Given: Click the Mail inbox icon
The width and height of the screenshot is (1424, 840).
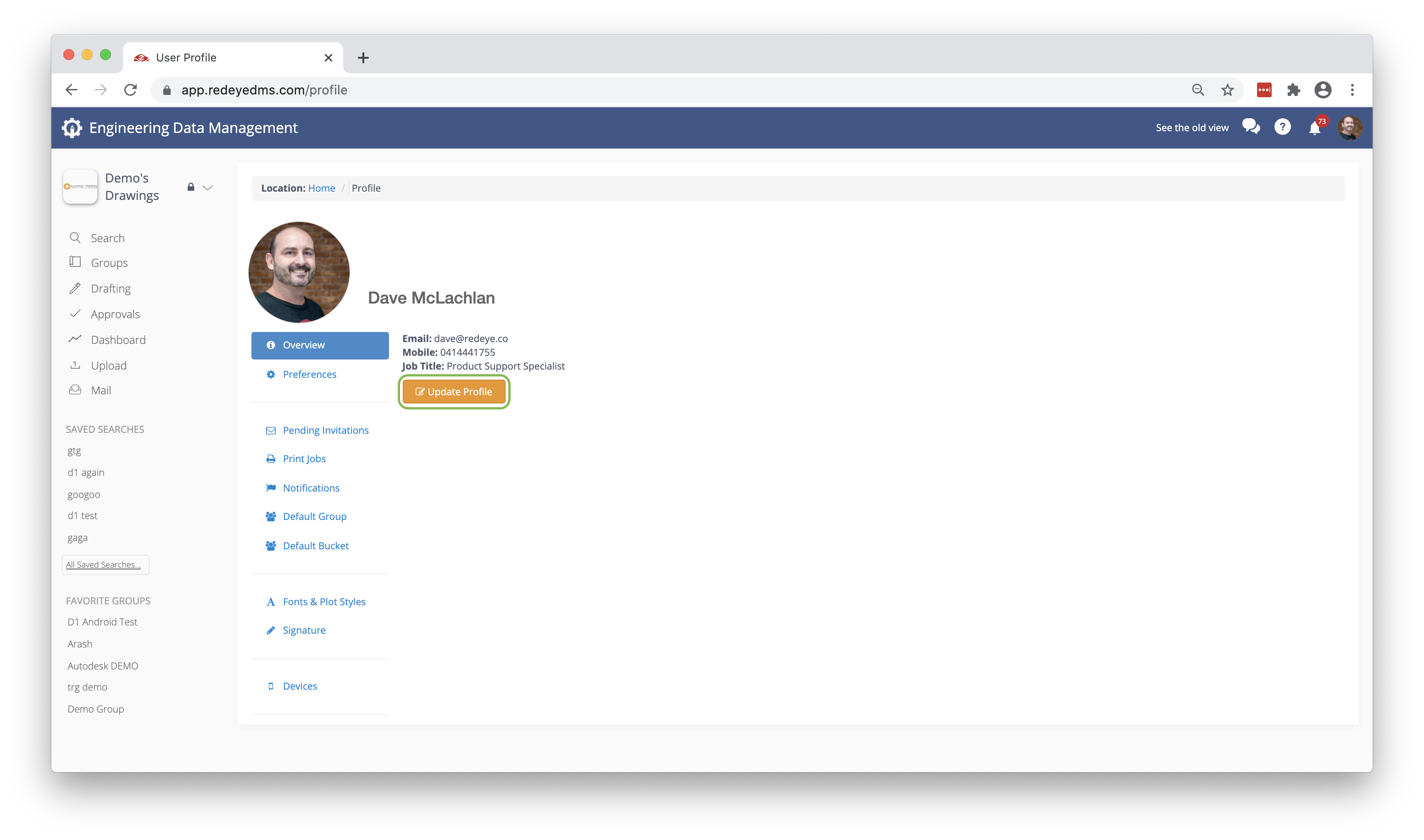Looking at the screenshot, I should tap(75, 390).
